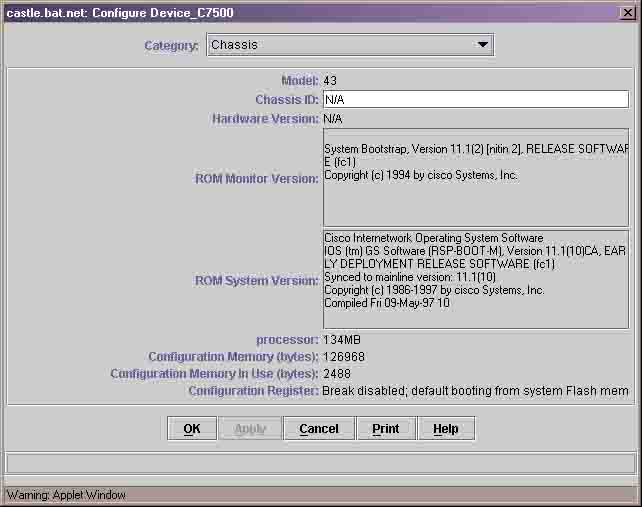The height and width of the screenshot is (507, 642).
Task: Click the Cisco Internetwork Operating System Software line
Action: pyautogui.click(x=434, y=238)
